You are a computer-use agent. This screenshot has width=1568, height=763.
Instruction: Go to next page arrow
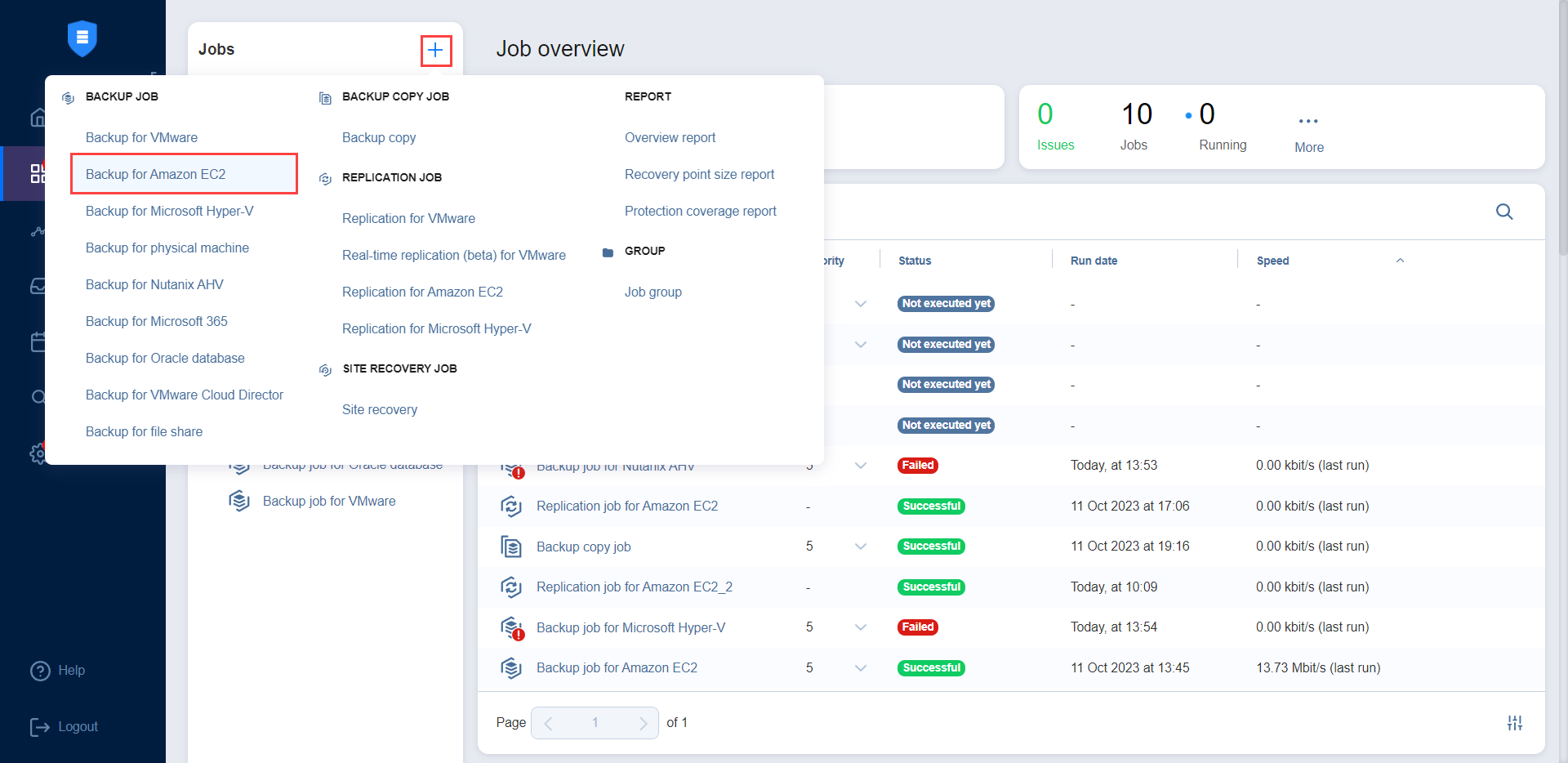pos(643,723)
